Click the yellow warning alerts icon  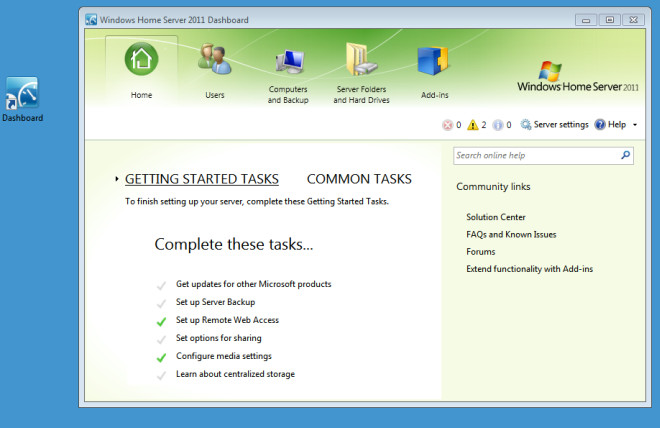(473, 125)
